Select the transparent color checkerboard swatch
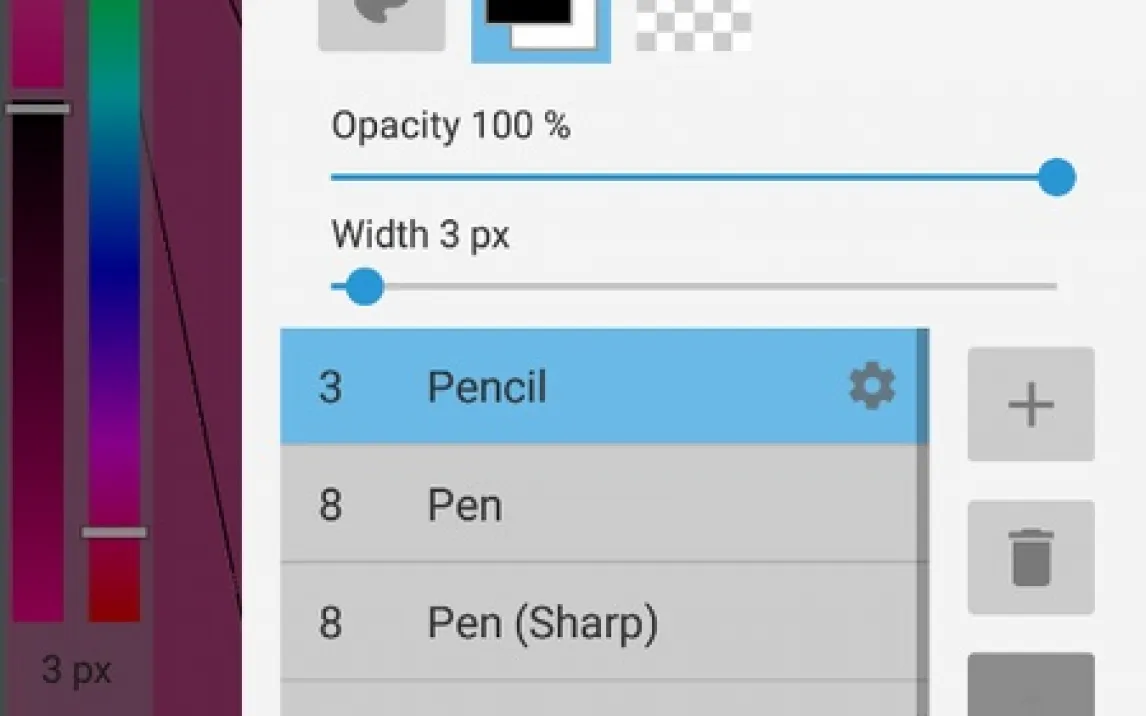The width and height of the screenshot is (1146, 716). (693, 24)
